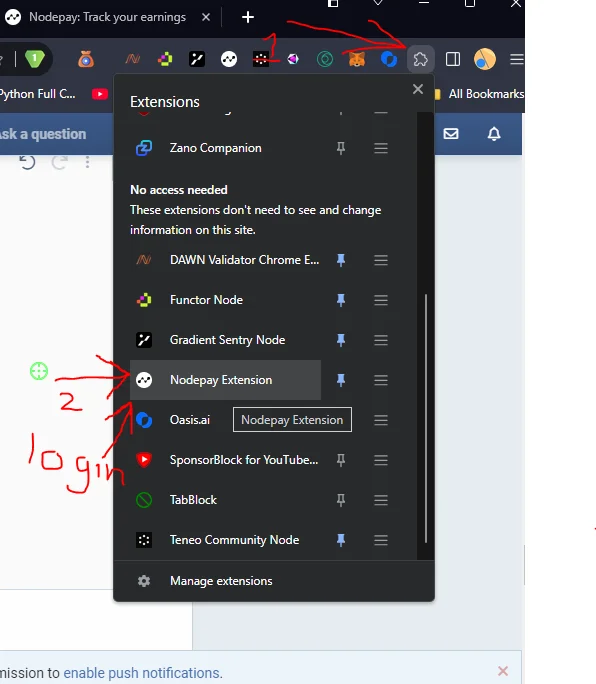Click the Brave Shields lion icon
This screenshot has height=684, width=596.
click(x=35, y=58)
